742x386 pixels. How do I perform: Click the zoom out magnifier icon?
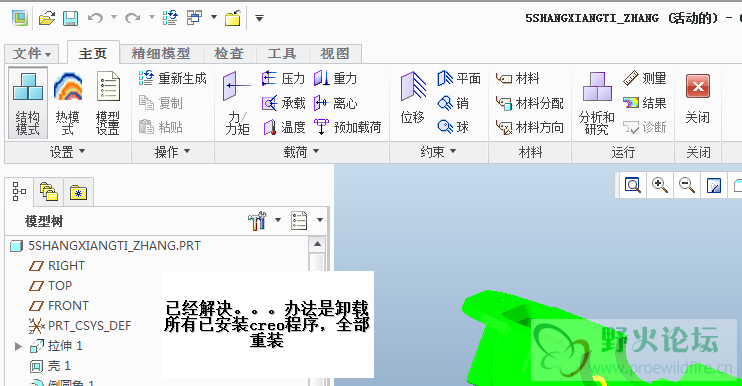687,185
